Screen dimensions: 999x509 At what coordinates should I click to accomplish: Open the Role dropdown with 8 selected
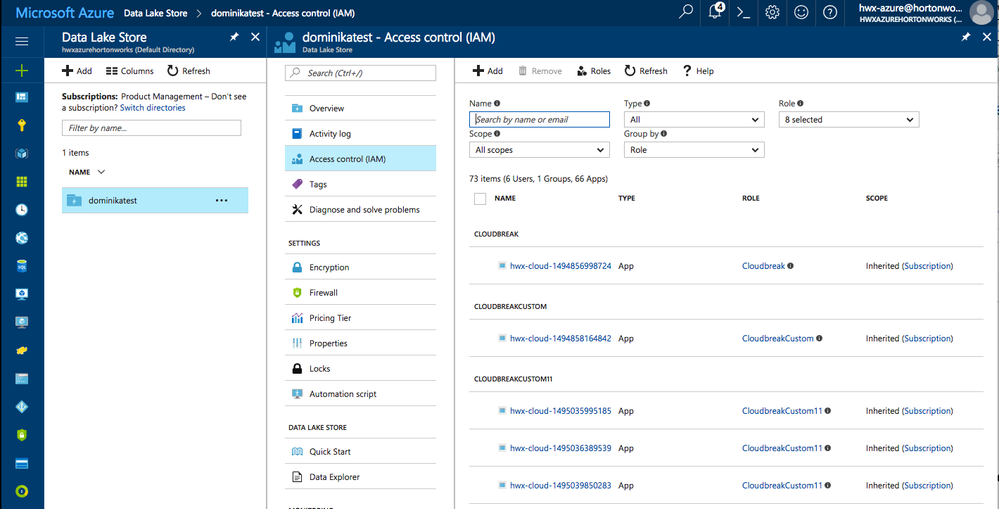click(848, 119)
